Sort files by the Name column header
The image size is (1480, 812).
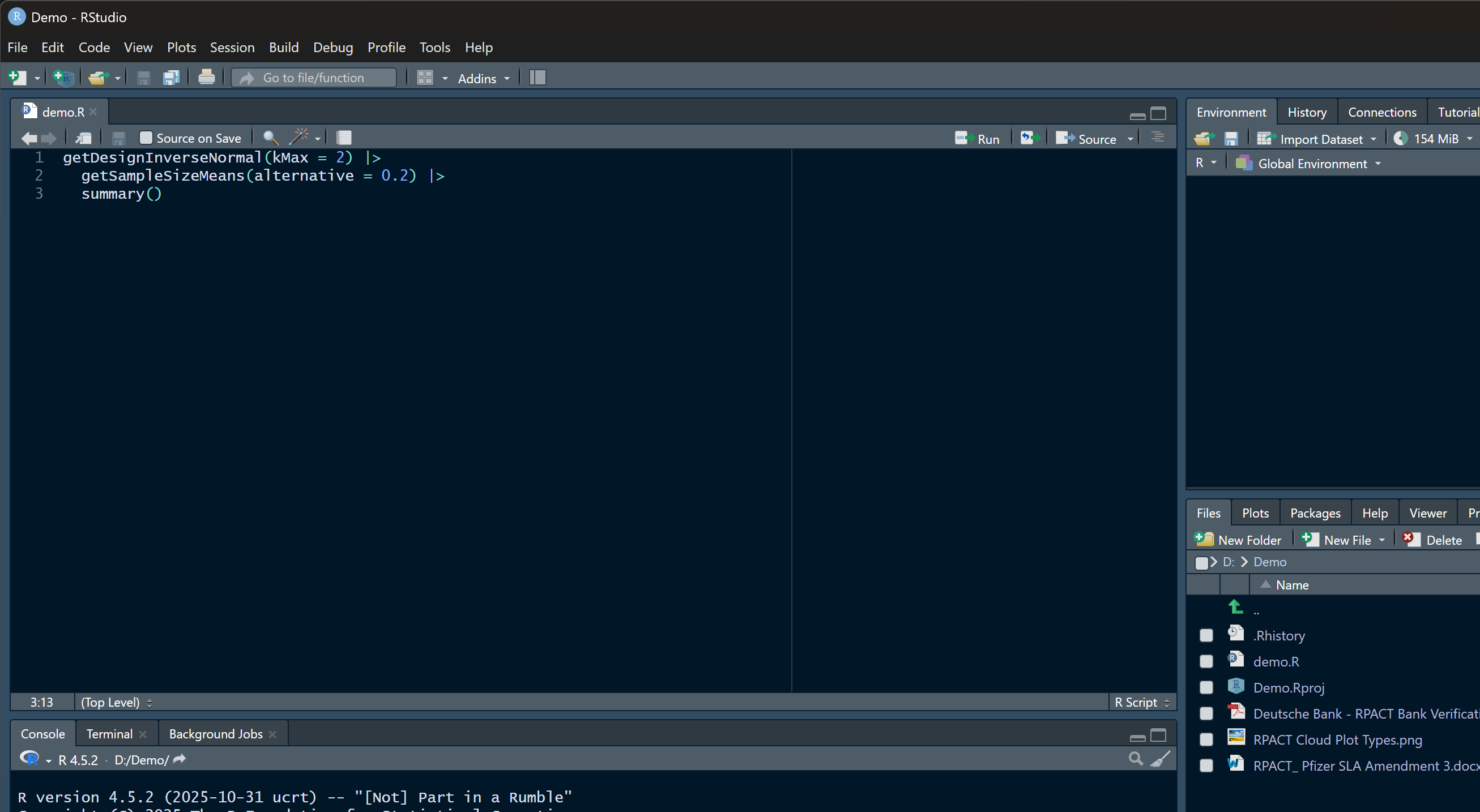pyautogui.click(x=1291, y=584)
